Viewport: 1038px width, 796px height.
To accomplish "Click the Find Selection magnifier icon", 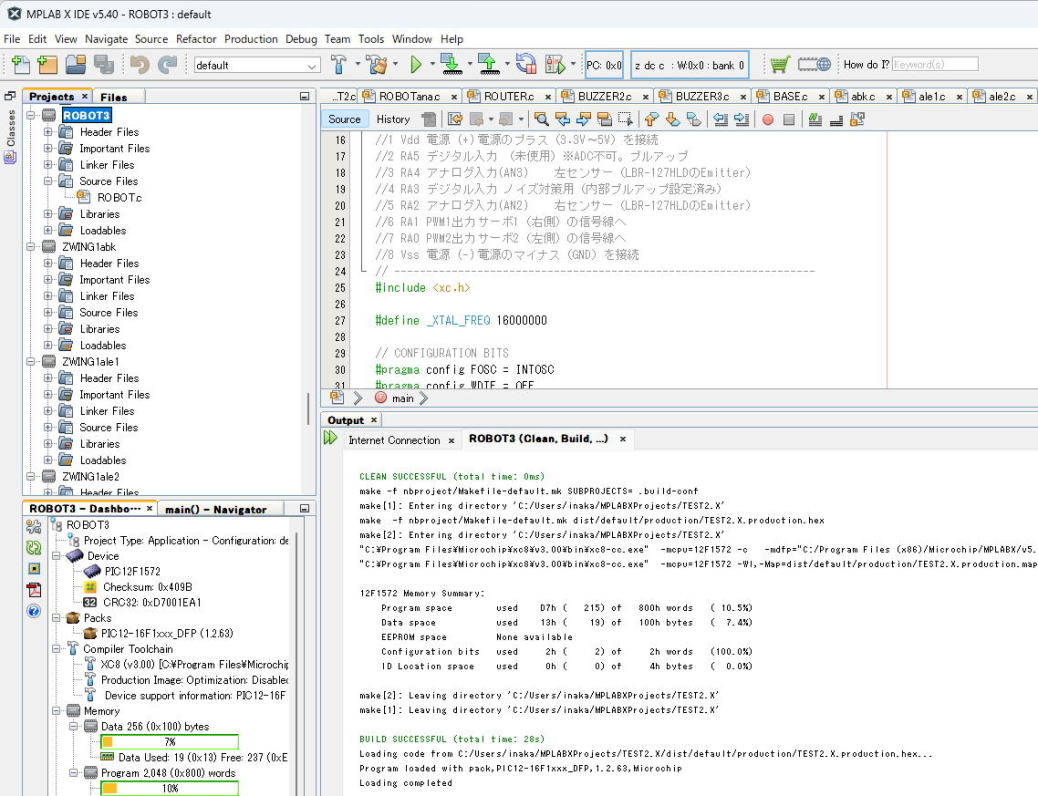I will tap(541, 119).
